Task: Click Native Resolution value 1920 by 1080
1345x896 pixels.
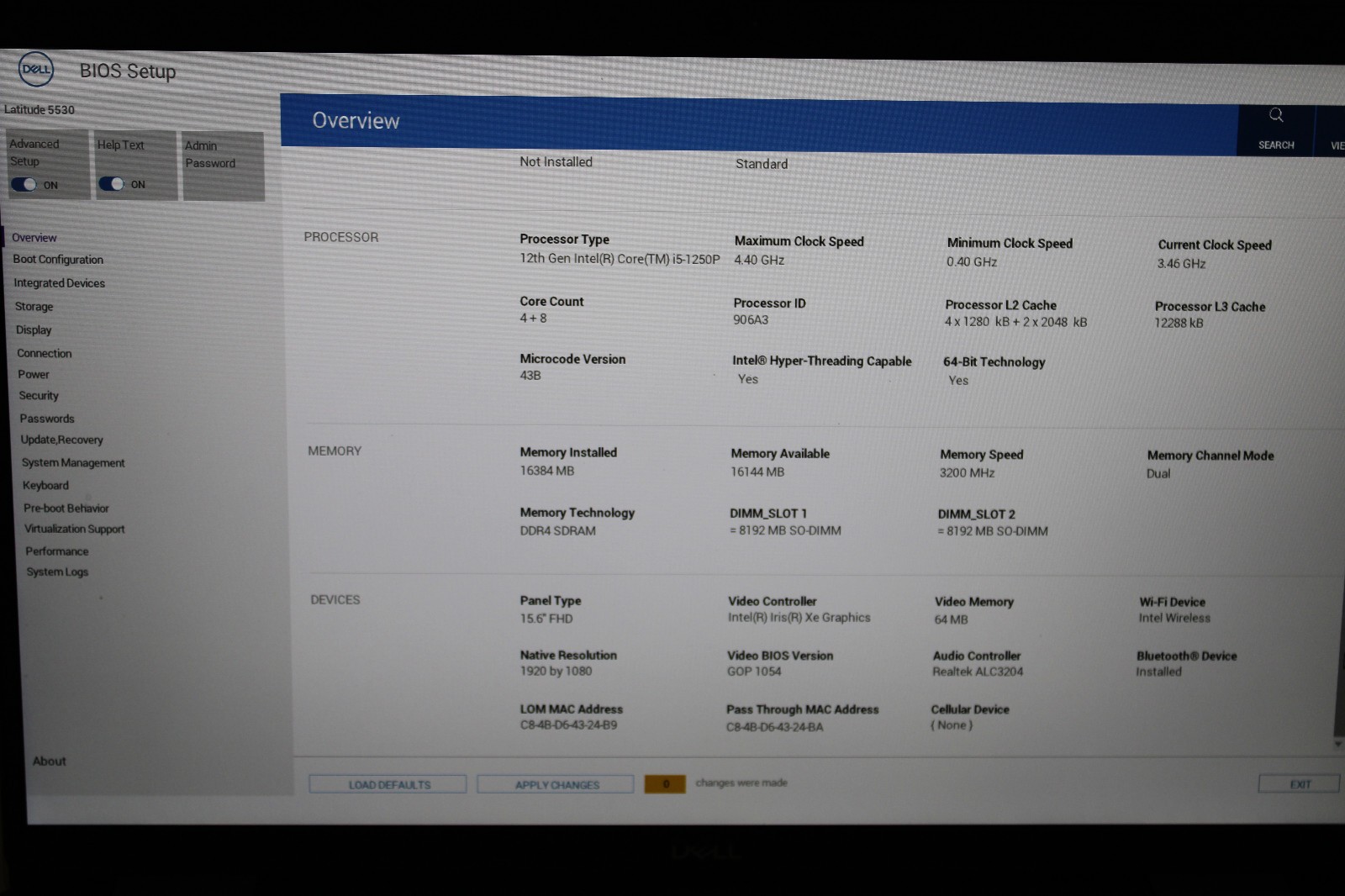Action: click(x=556, y=672)
